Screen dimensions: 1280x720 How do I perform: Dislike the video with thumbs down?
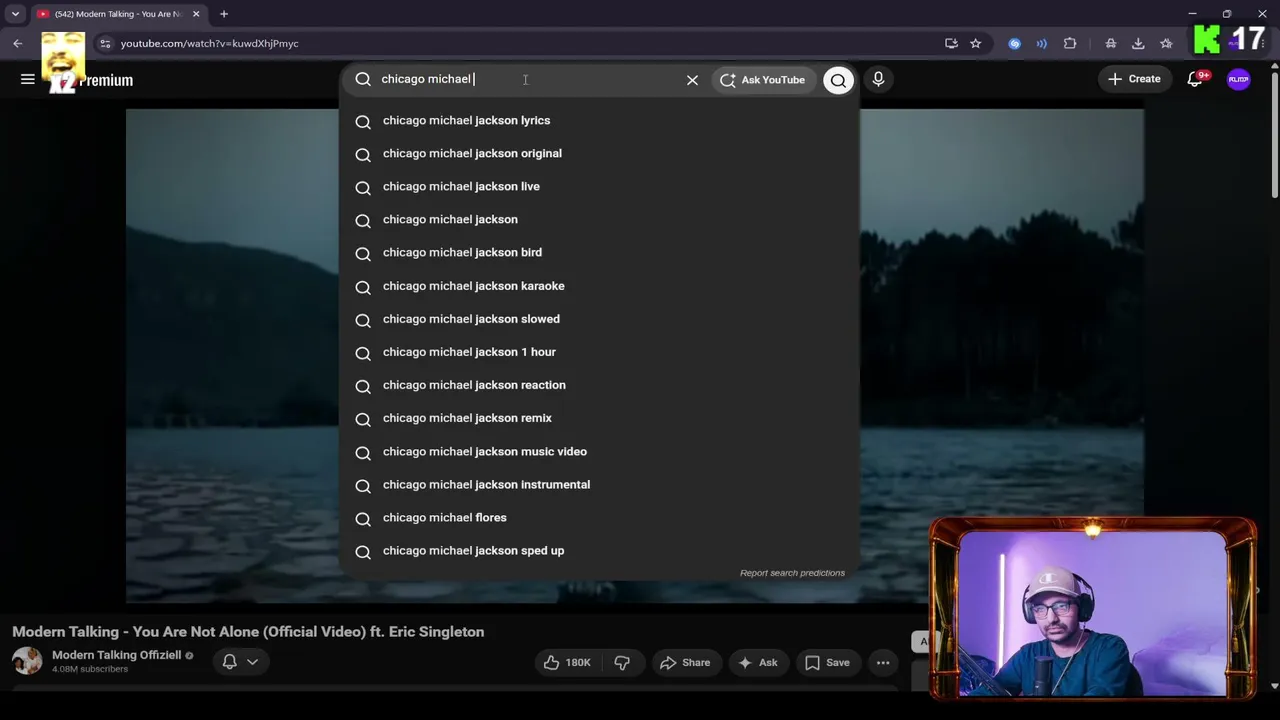[622, 662]
